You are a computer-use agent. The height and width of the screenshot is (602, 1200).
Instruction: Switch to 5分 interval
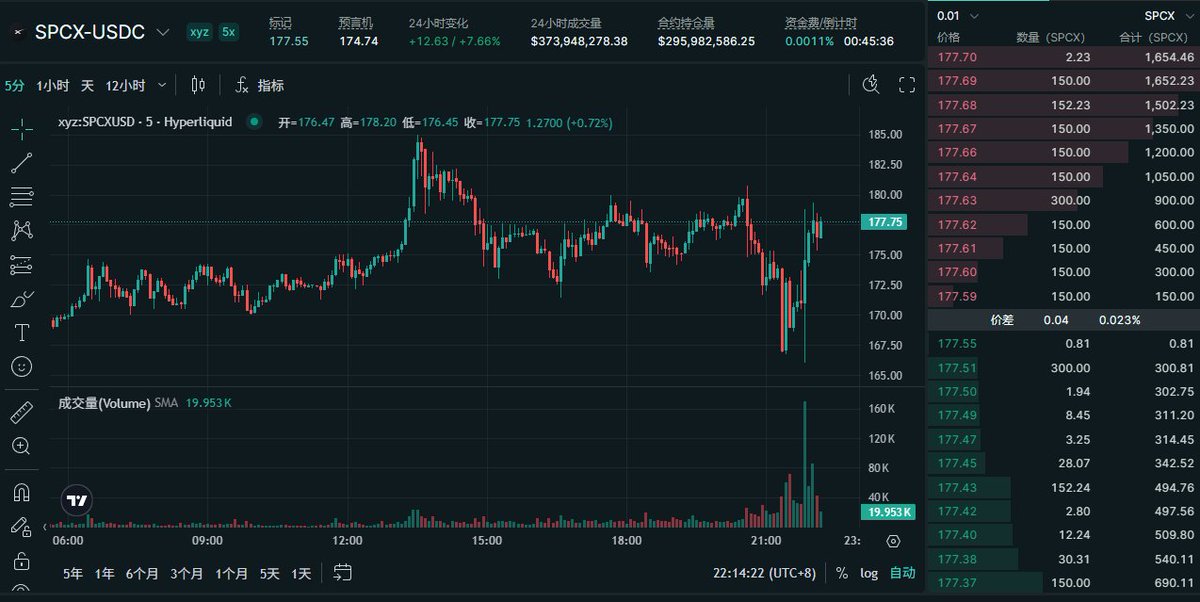(14, 85)
